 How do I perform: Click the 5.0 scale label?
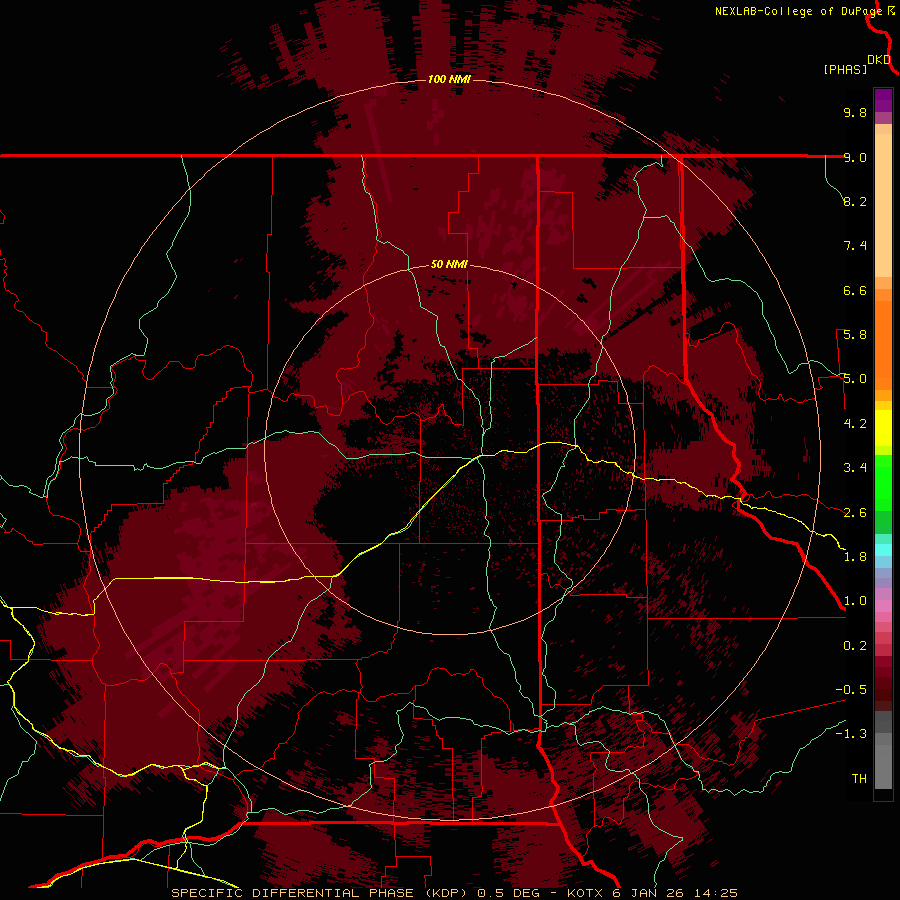point(855,379)
